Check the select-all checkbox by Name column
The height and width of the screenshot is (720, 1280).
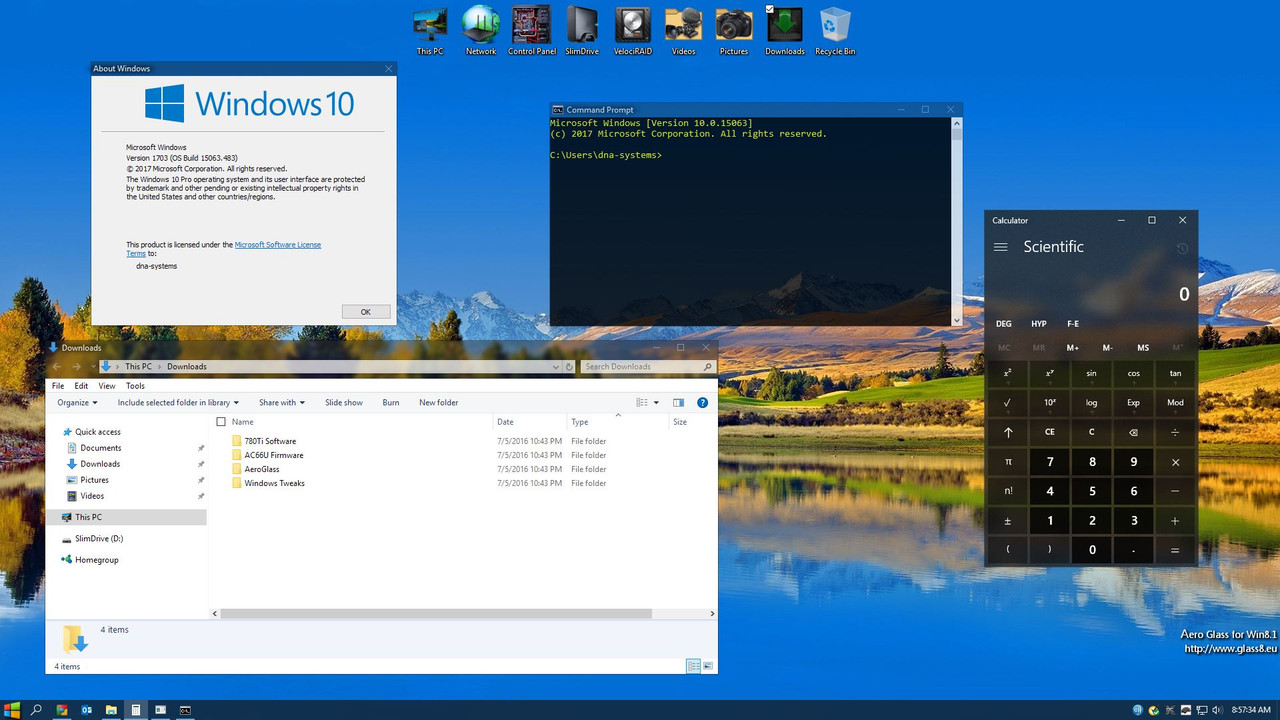[x=221, y=422]
